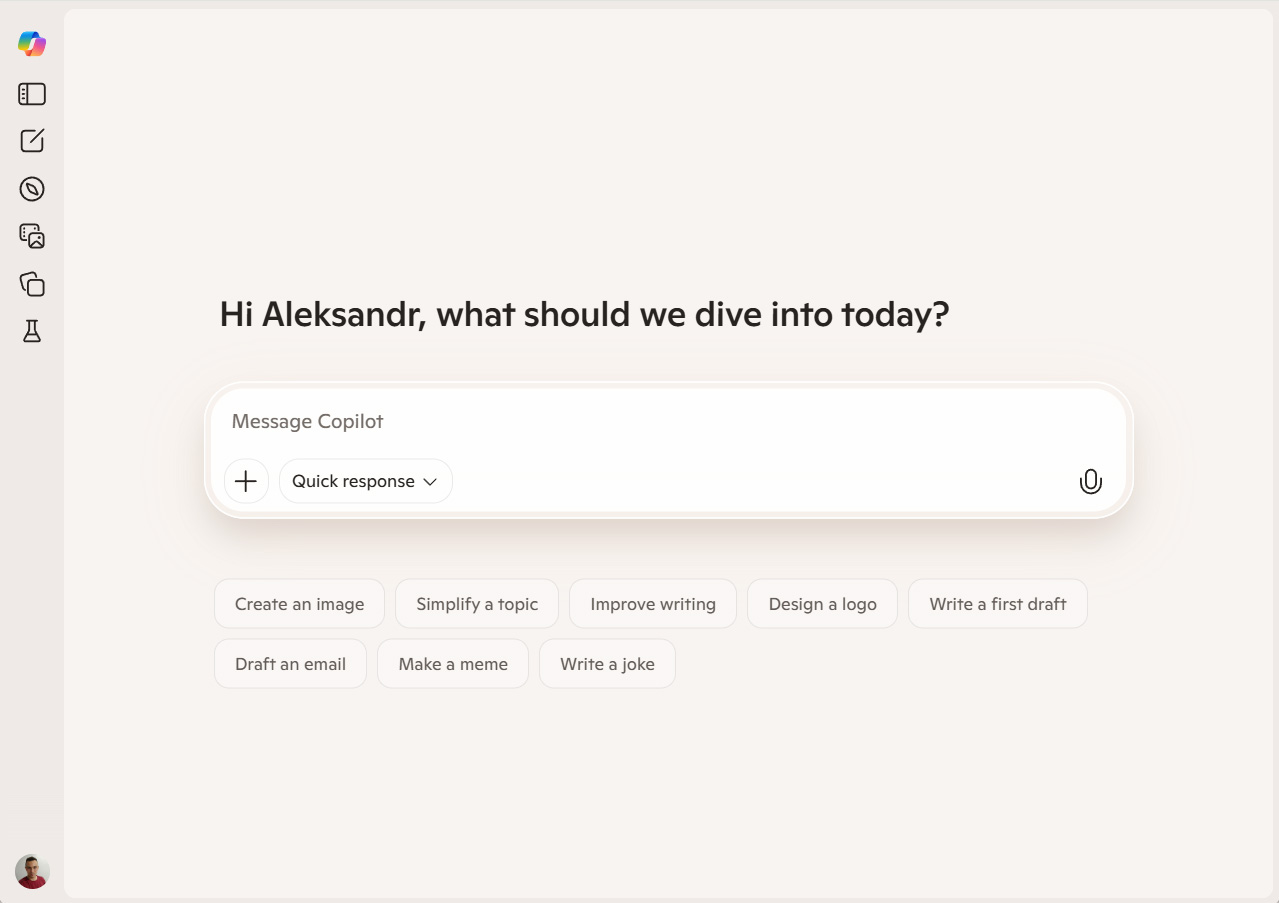Click the plus attachment button
The height and width of the screenshot is (903, 1279).
point(246,481)
